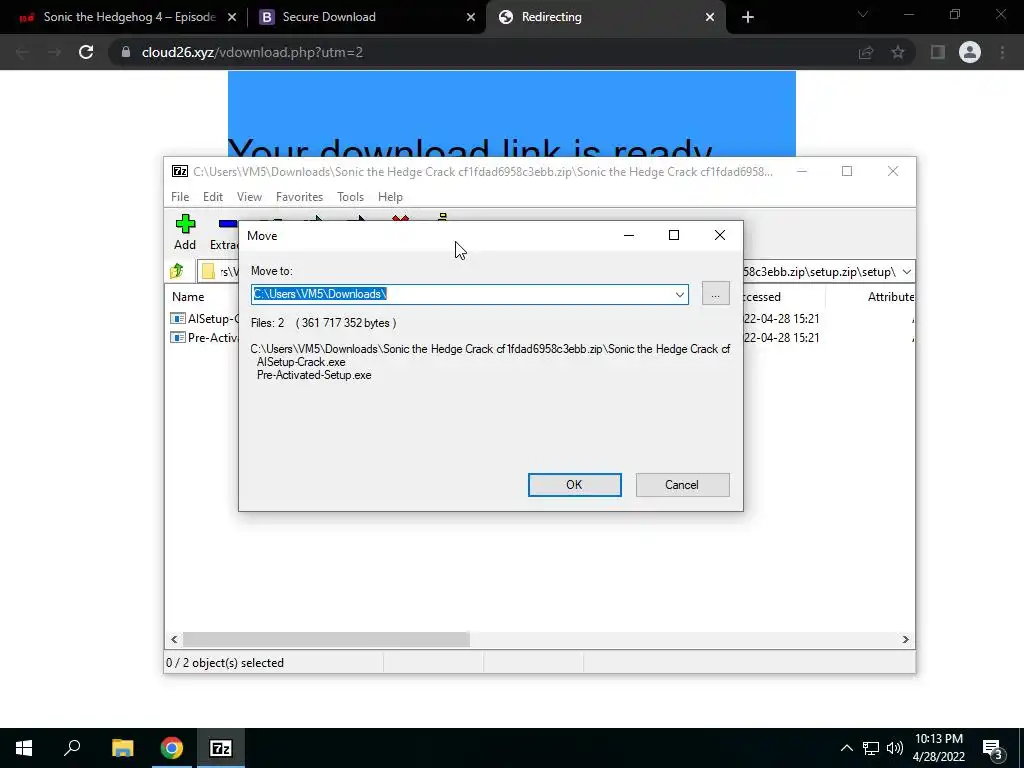Open the Help menu in 7-Zip

click(391, 197)
